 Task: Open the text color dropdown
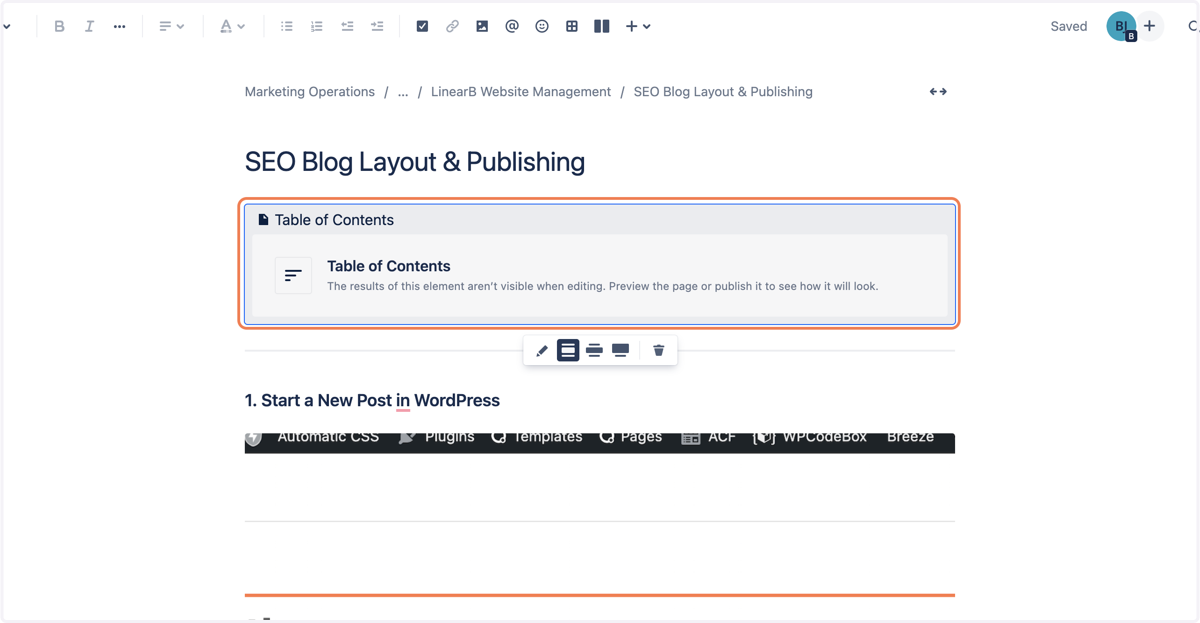pos(232,26)
